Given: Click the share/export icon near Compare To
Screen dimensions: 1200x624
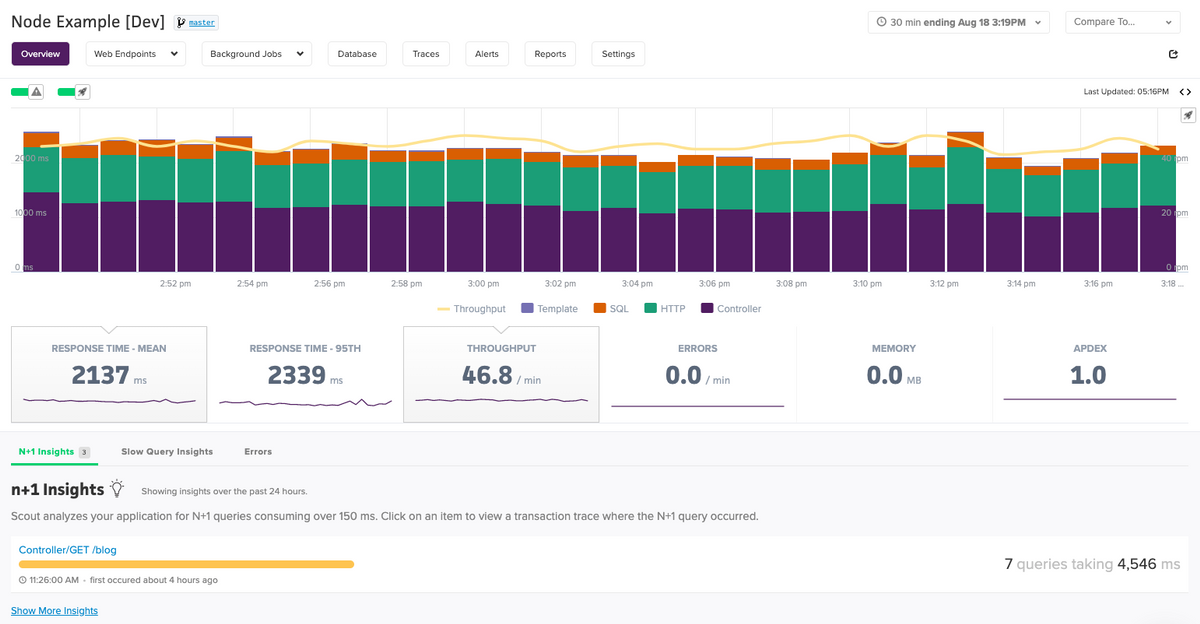Looking at the screenshot, I should coord(1172,54).
